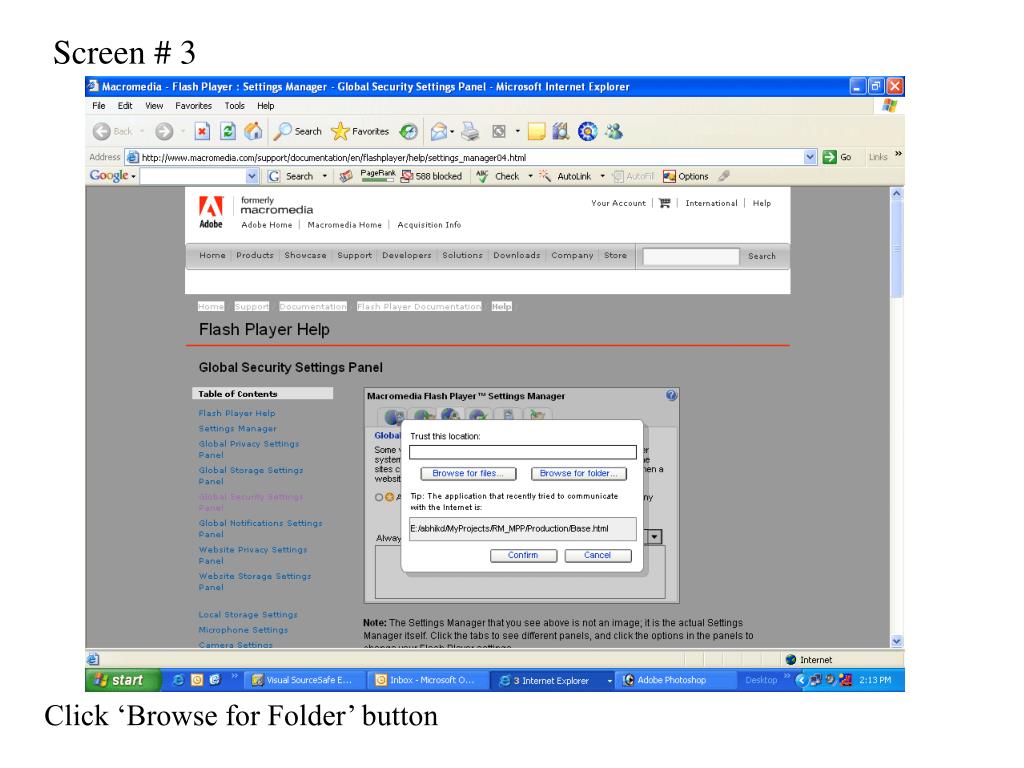The image size is (1024, 768).
Task: Open the Microphone Settings link
Action: 243,630
